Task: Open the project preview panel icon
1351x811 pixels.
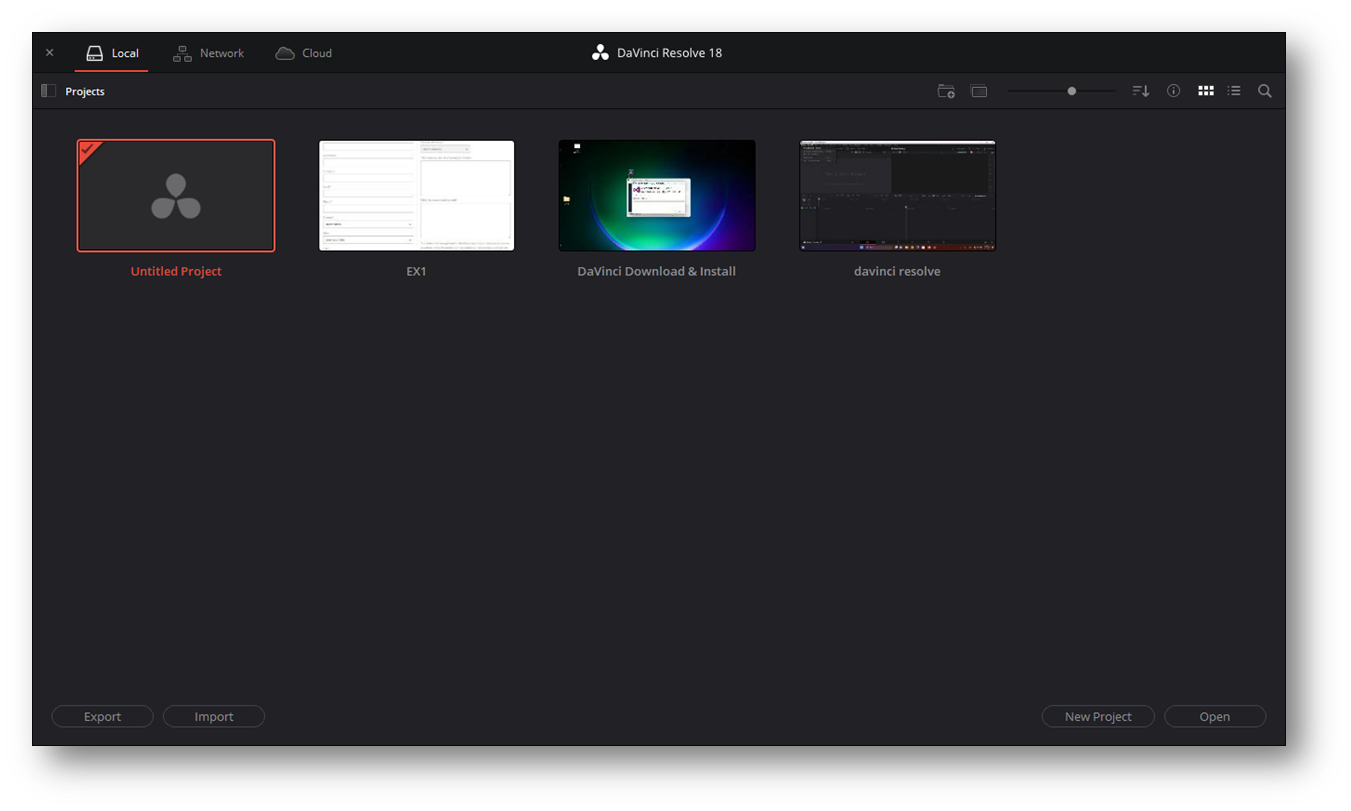Action: coord(978,91)
